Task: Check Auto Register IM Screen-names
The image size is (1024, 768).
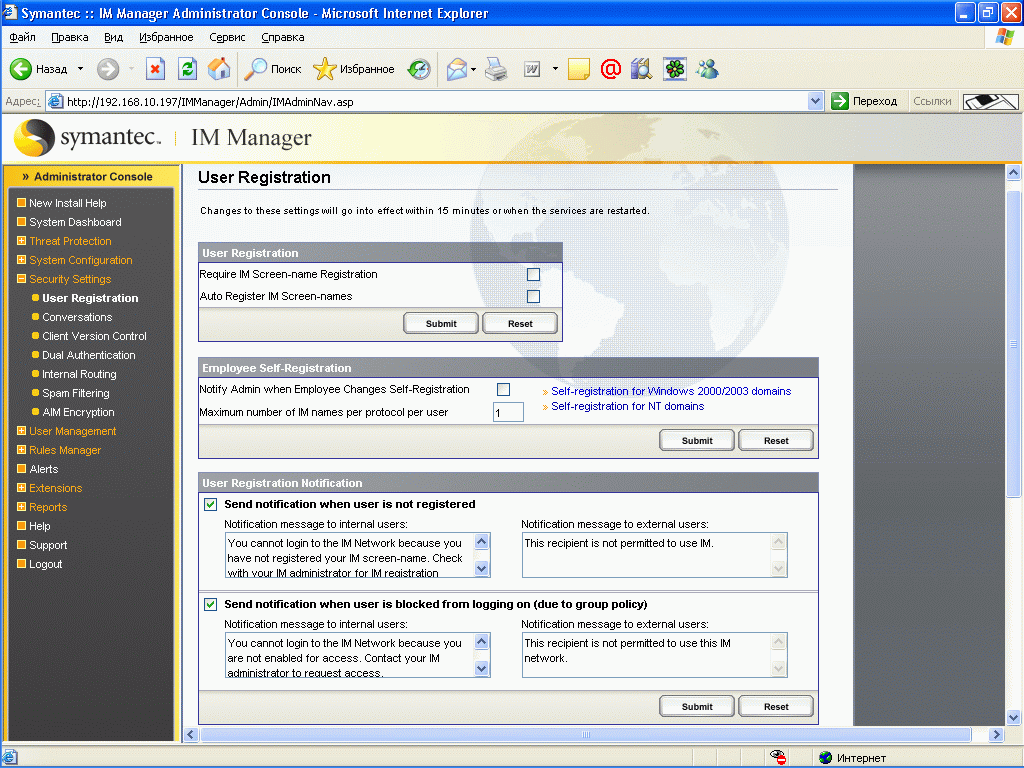Action: pyautogui.click(x=533, y=296)
